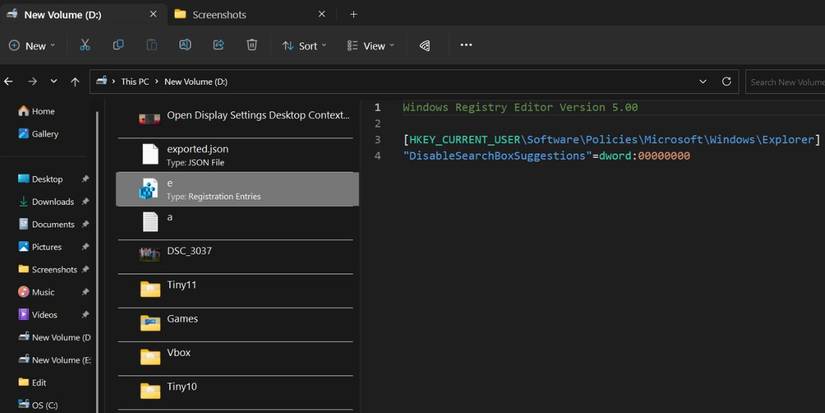Open the See more ellipsis menu
Screen dimensions: 825x413
466,45
